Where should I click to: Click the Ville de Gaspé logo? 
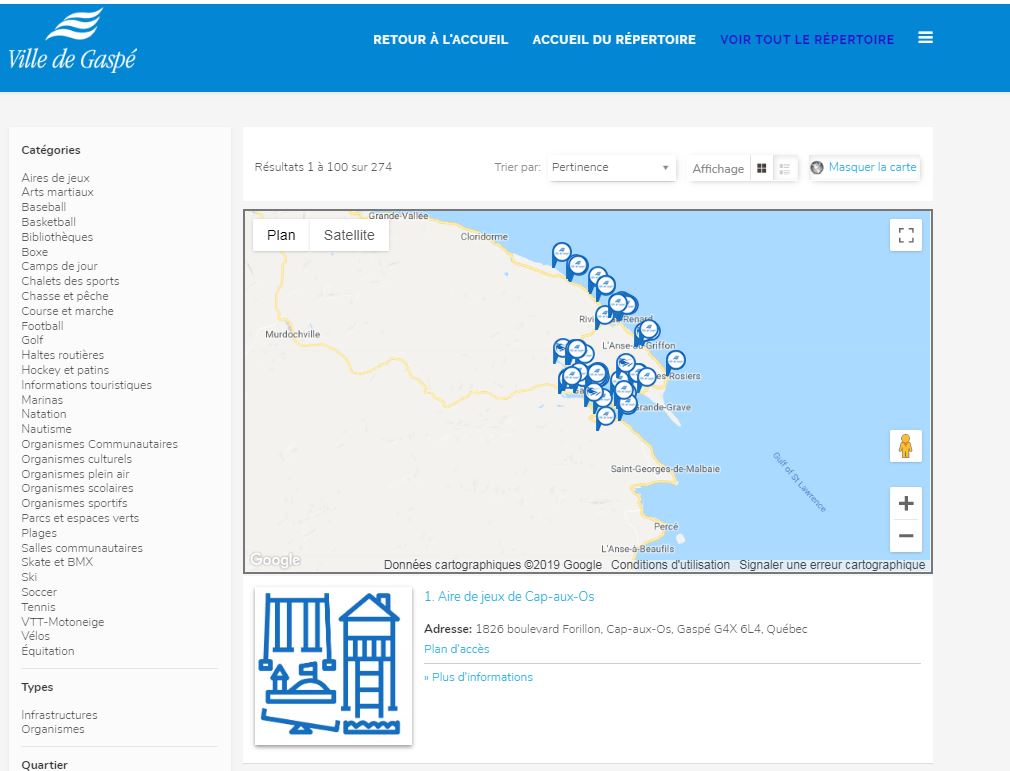tap(70, 42)
